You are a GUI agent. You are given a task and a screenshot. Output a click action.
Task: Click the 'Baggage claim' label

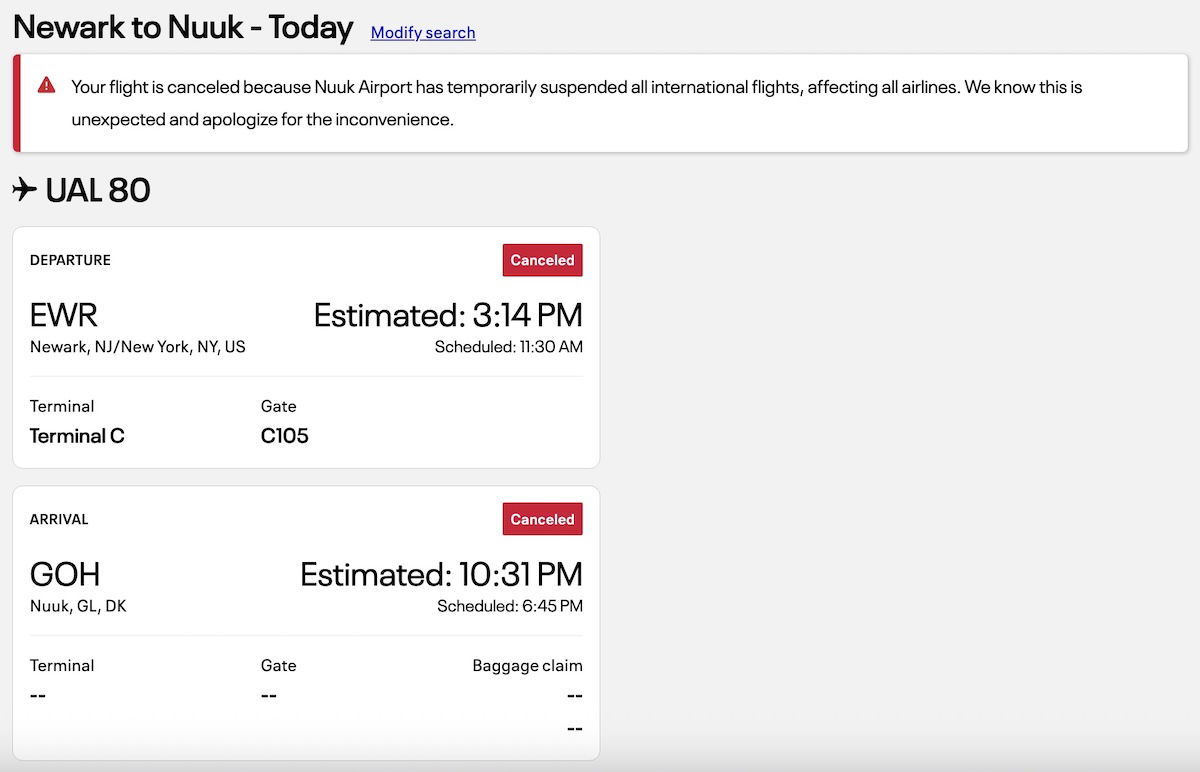click(x=528, y=665)
